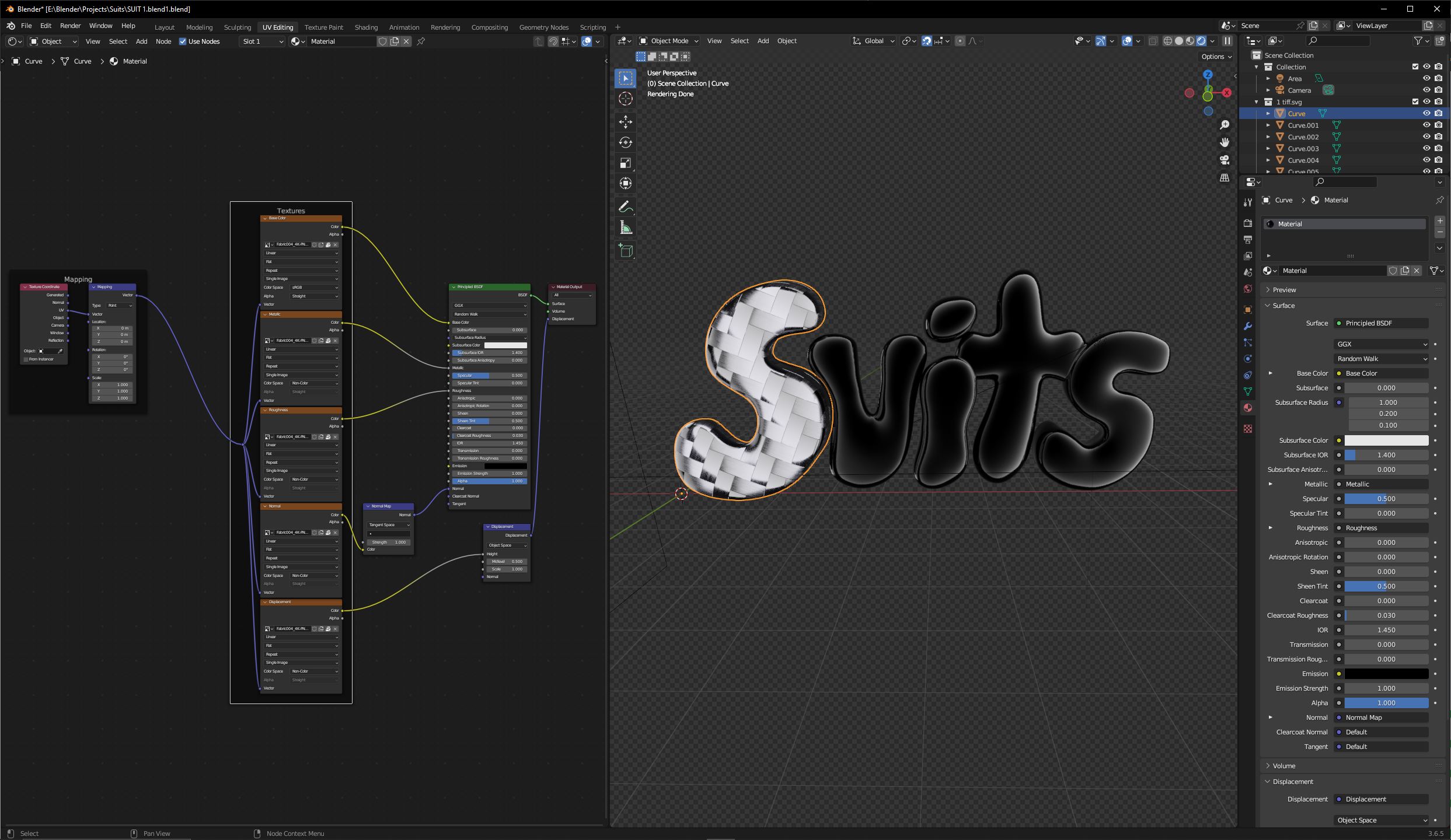Select the Rotate tool in viewport toolbar

click(x=625, y=142)
